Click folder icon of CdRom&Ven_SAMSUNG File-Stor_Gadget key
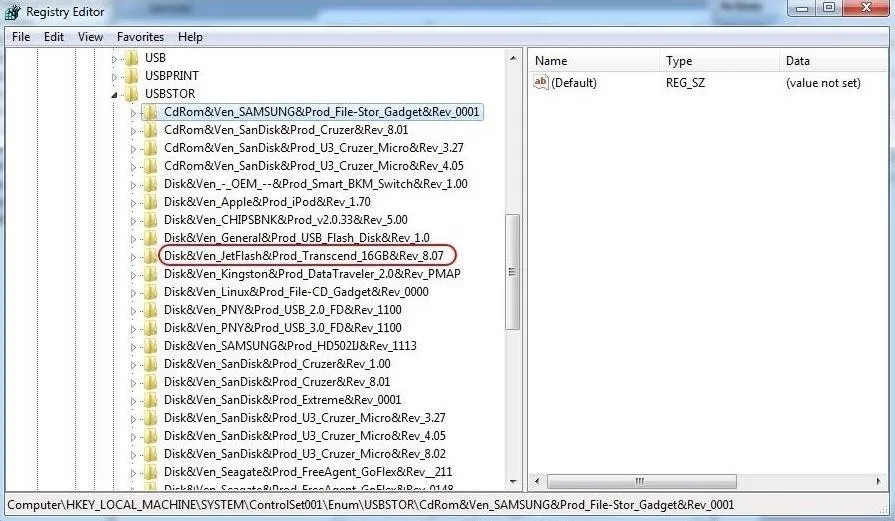Image resolution: width=895 pixels, height=521 pixels. pos(151,112)
